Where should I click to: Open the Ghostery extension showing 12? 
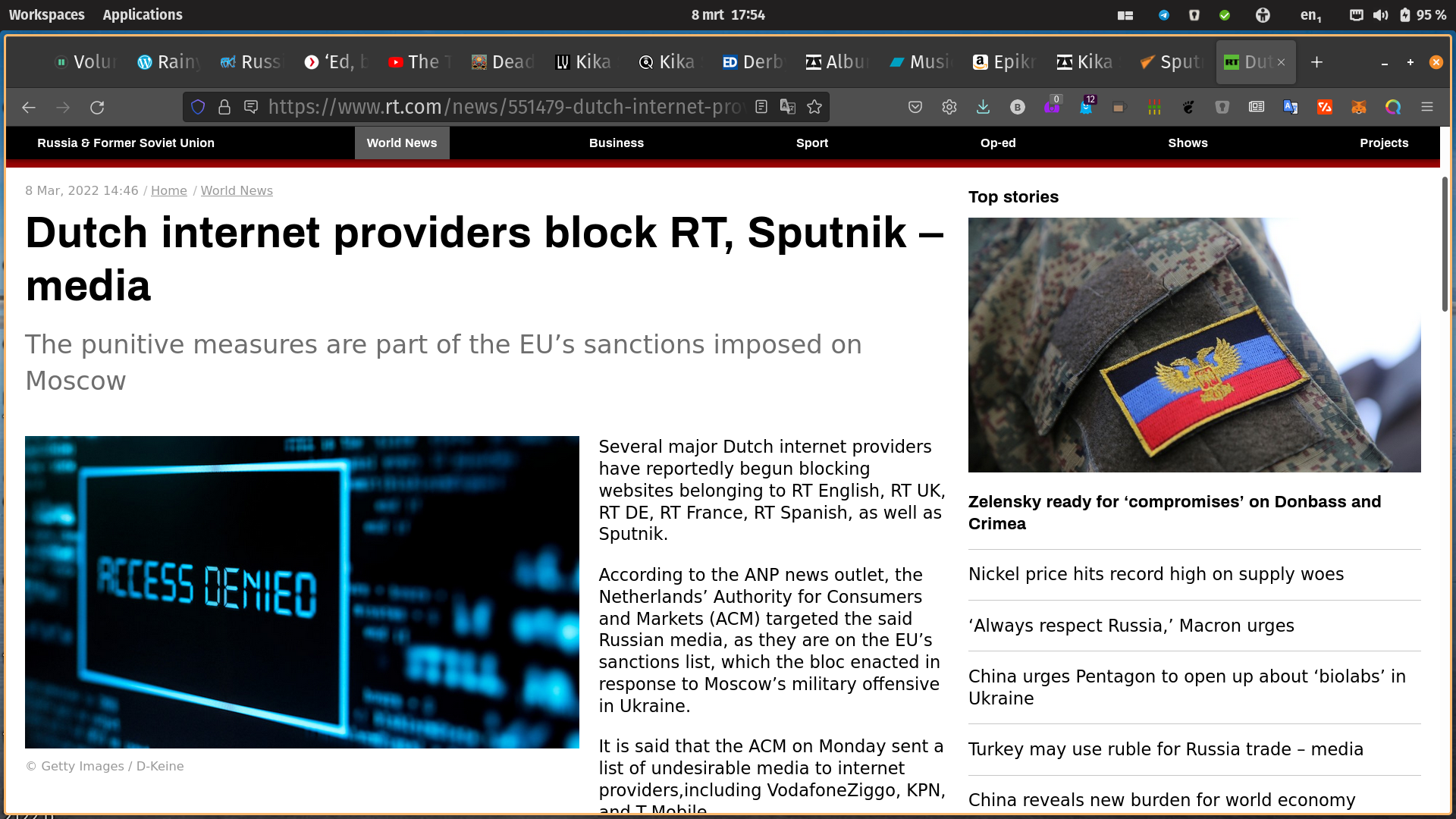1087,105
